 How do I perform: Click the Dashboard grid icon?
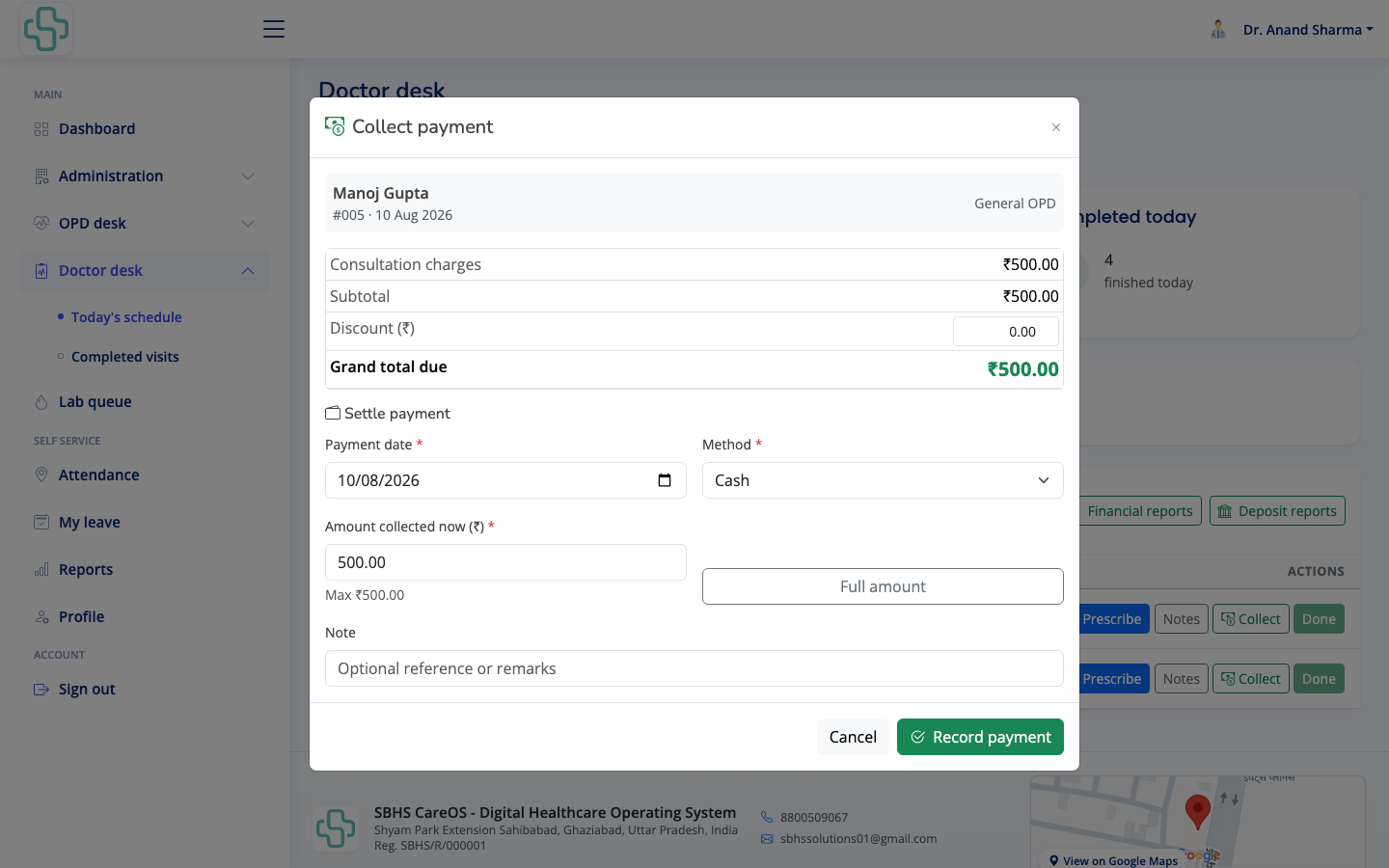pyautogui.click(x=41, y=129)
